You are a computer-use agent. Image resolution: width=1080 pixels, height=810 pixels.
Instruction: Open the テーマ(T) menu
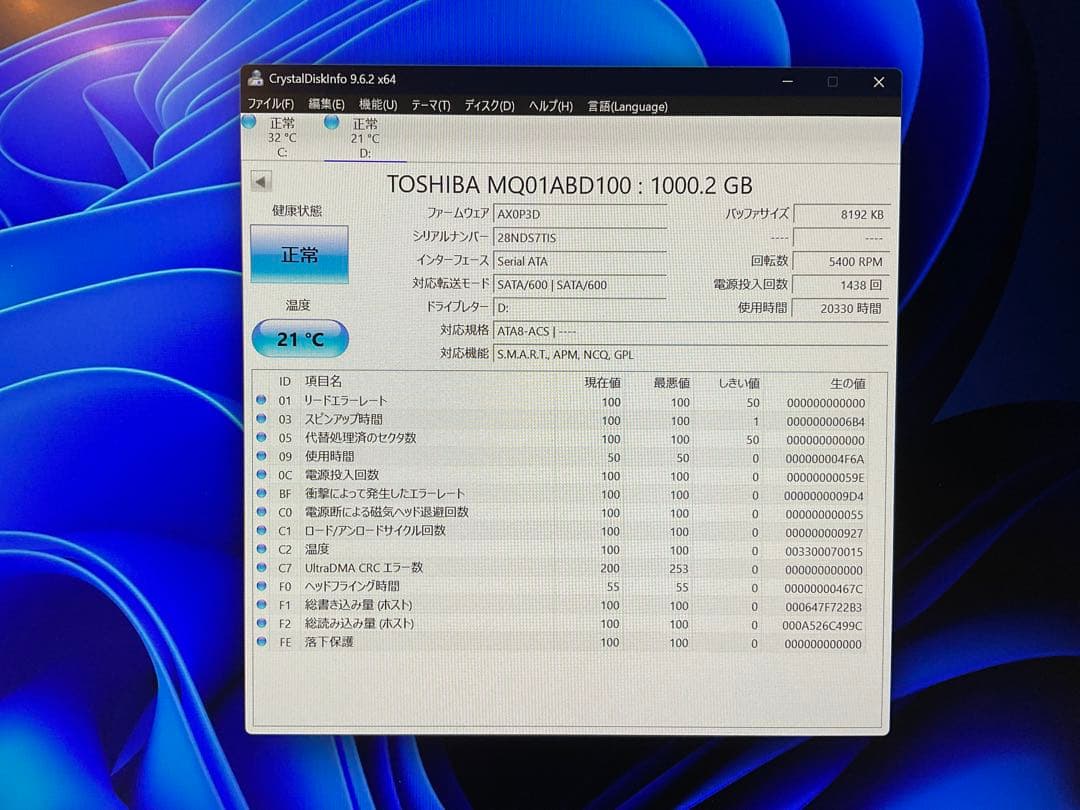tap(428, 105)
